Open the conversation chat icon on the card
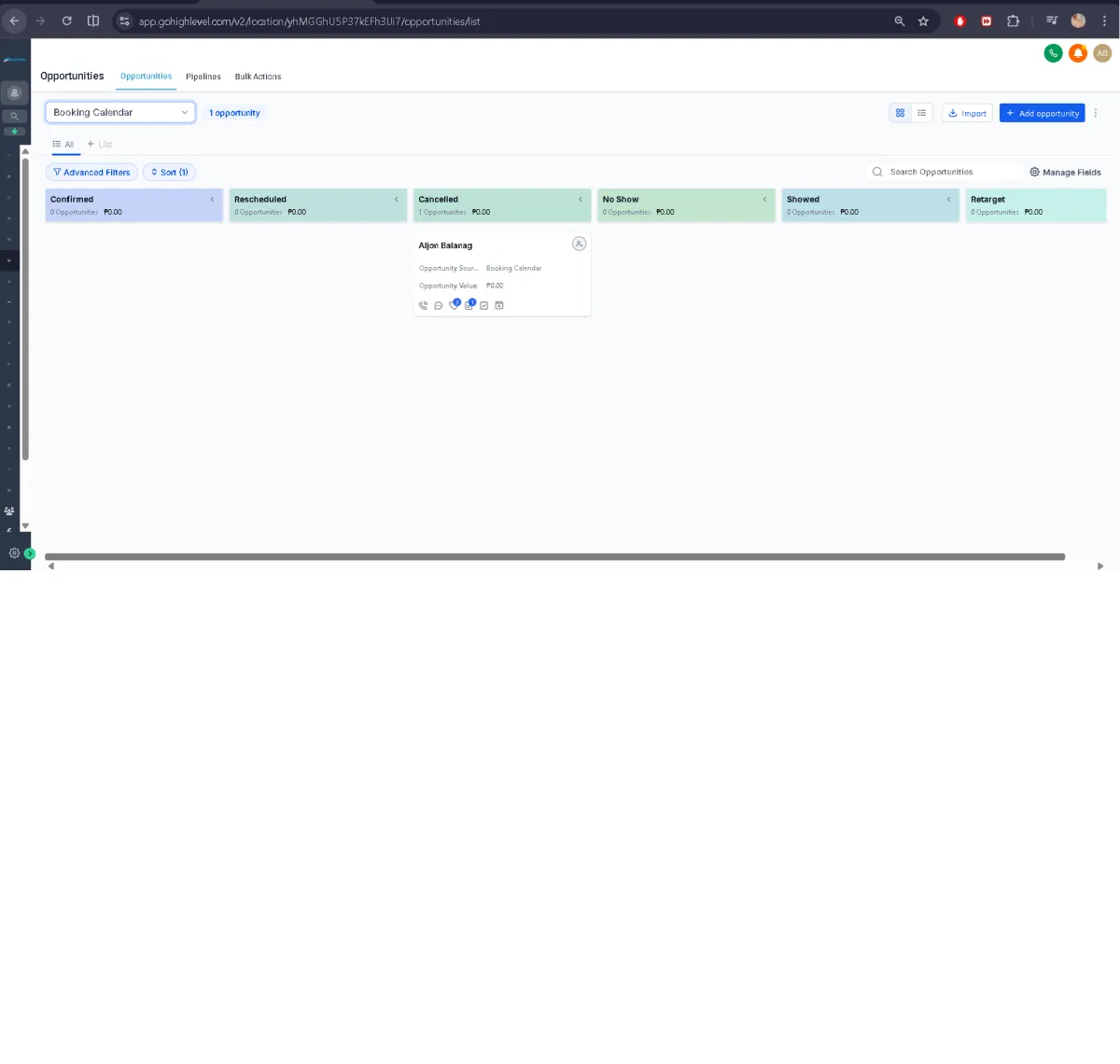 tap(438, 305)
